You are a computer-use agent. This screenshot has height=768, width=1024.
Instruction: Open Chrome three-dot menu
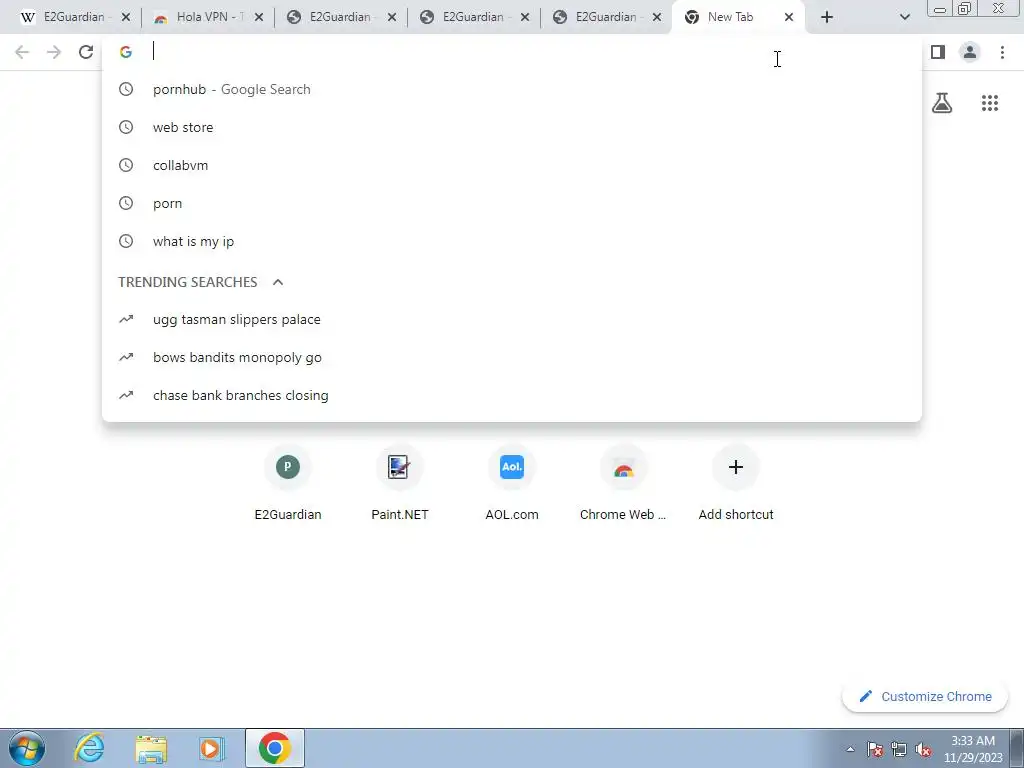point(1002,52)
